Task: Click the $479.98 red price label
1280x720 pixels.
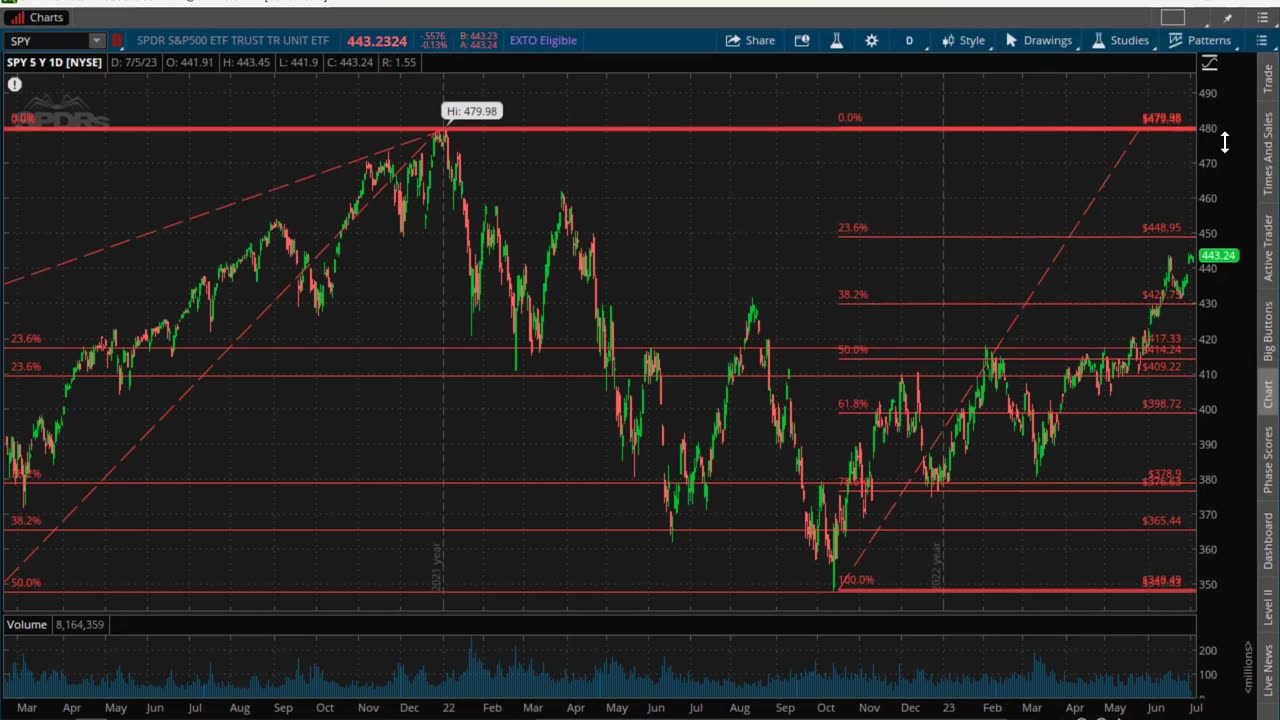Action: 1161,118
